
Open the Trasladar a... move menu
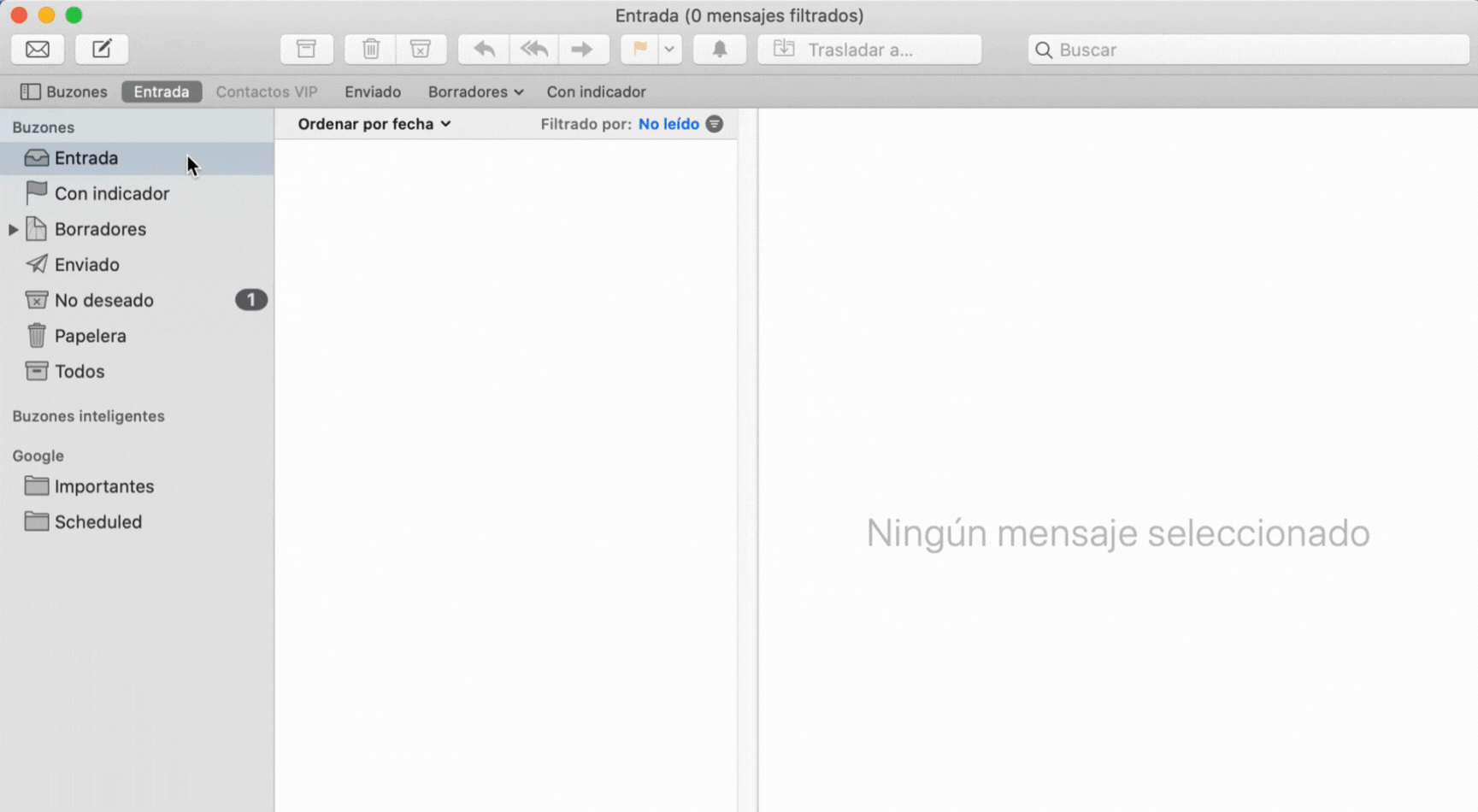[x=869, y=50]
